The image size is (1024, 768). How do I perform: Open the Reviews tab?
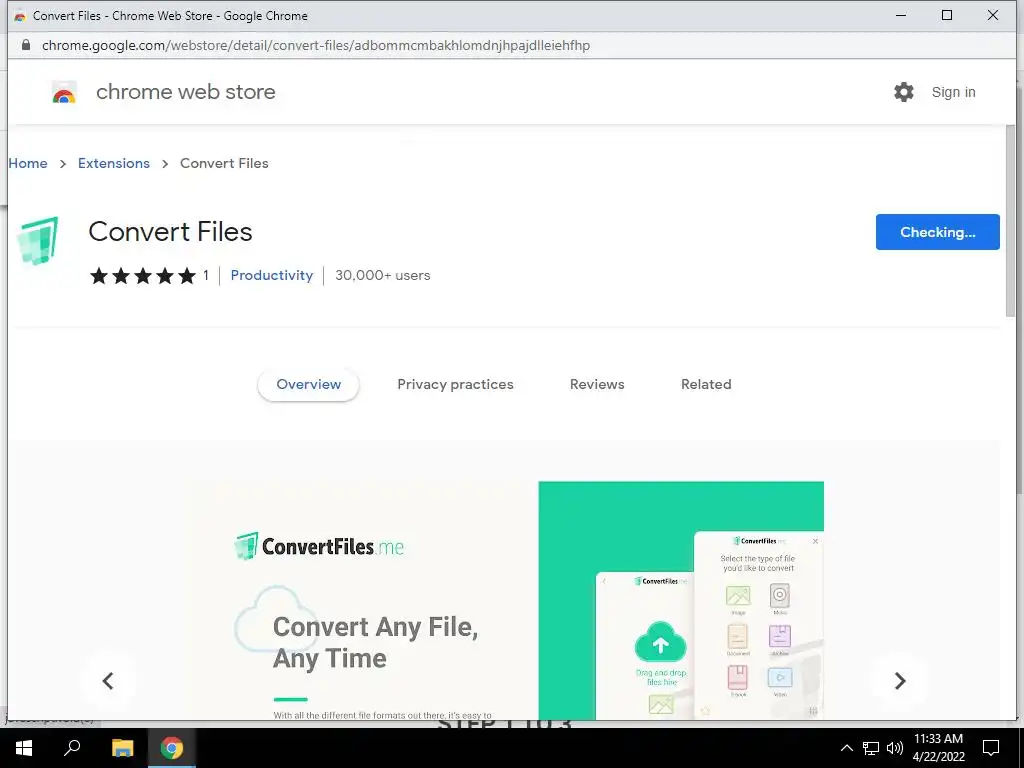coord(597,385)
